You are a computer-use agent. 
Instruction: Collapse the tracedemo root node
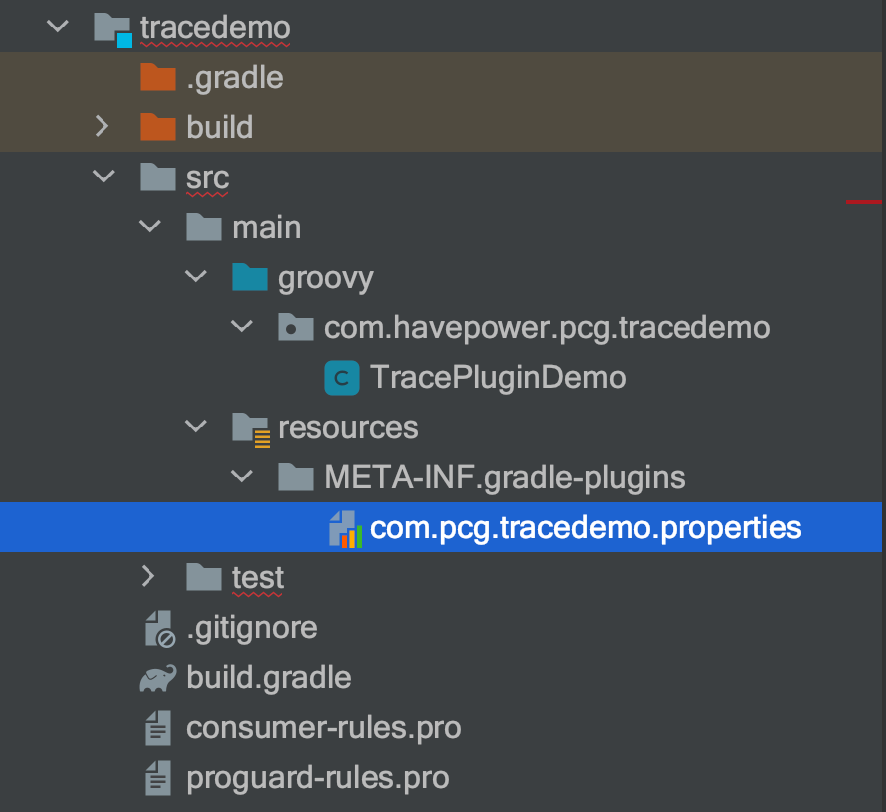56,27
